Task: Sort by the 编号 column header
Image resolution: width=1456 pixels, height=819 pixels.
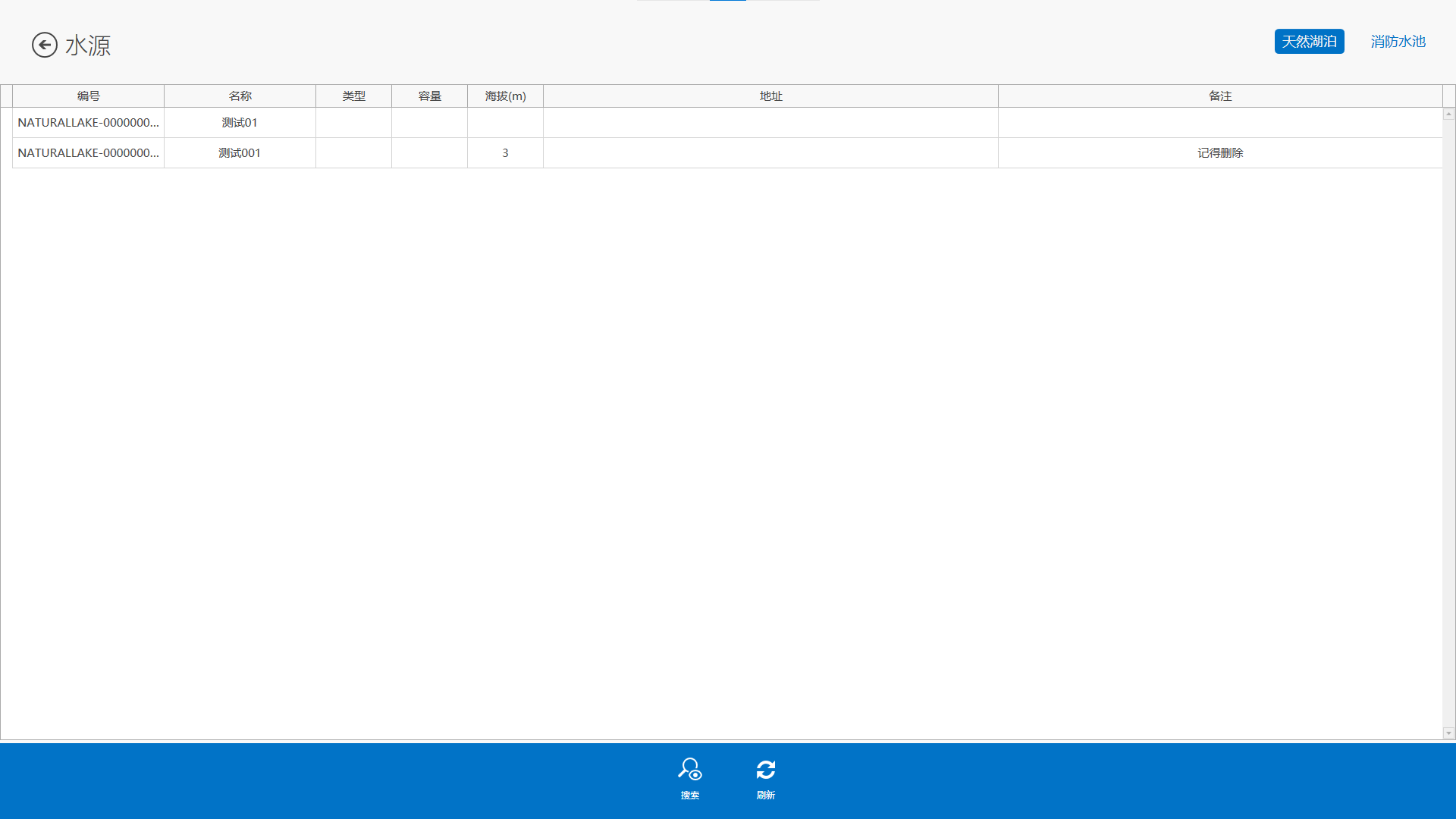Action: (x=88, y=96)
